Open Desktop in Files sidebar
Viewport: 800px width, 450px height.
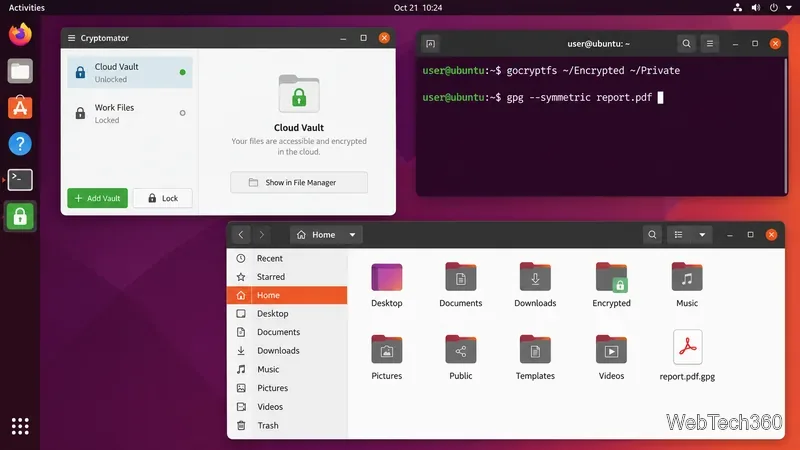[287, 313]
